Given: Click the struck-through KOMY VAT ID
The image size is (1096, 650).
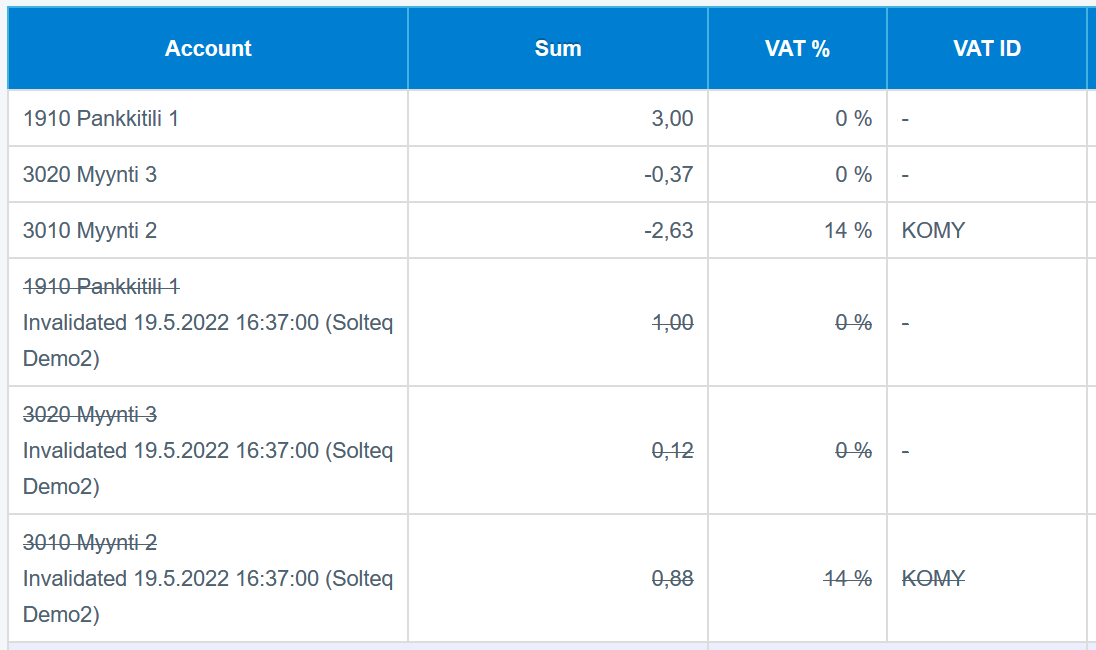Looking at the screenshot, I should [933, 579].
